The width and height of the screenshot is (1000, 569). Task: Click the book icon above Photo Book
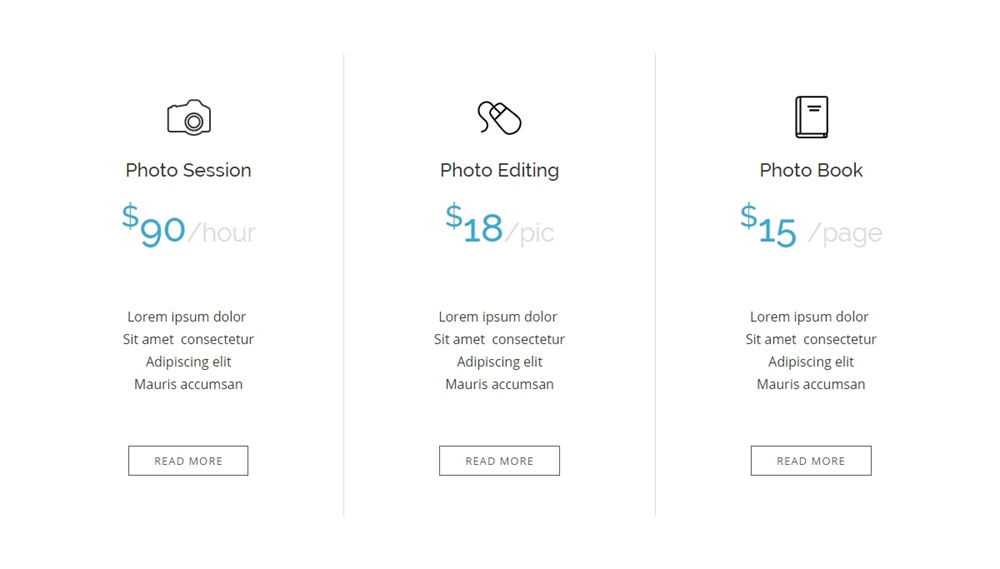pyautogui.click(x=811, y=117)
